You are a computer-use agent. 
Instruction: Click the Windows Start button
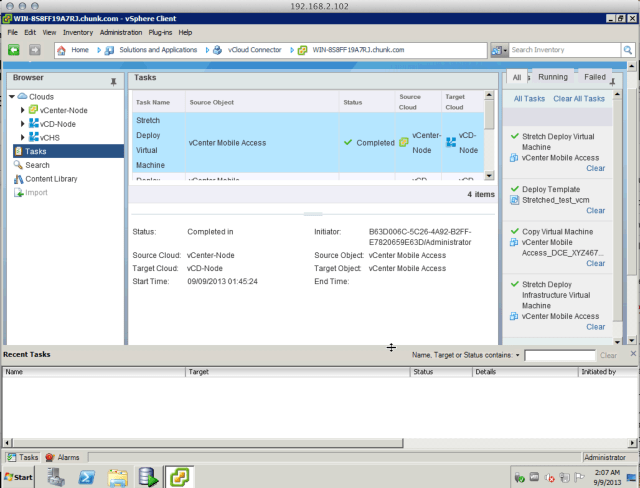[x=18, y=477]
